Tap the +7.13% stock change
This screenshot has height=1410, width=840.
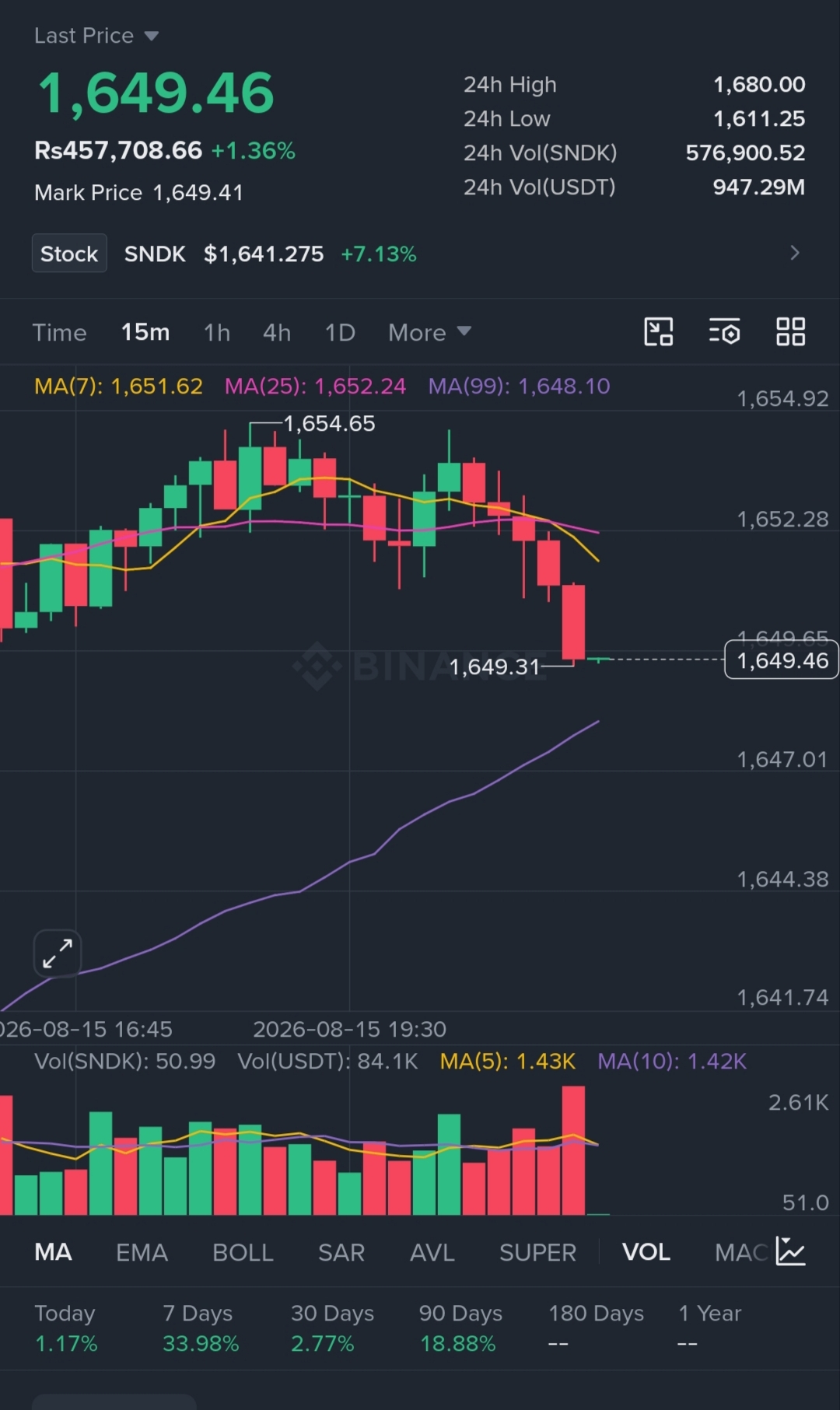pyautogui.click(x=379, y=254)
